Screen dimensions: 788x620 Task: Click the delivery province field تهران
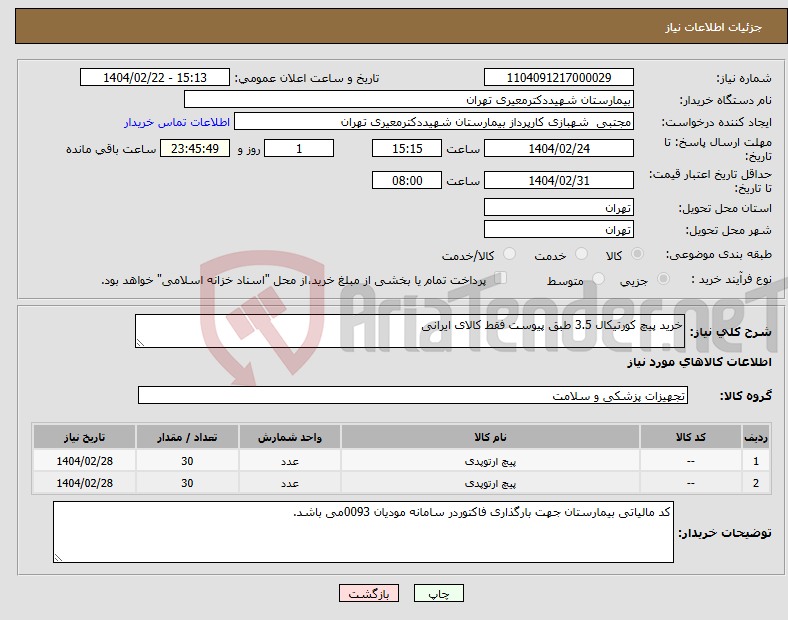[x=558, y=208]
